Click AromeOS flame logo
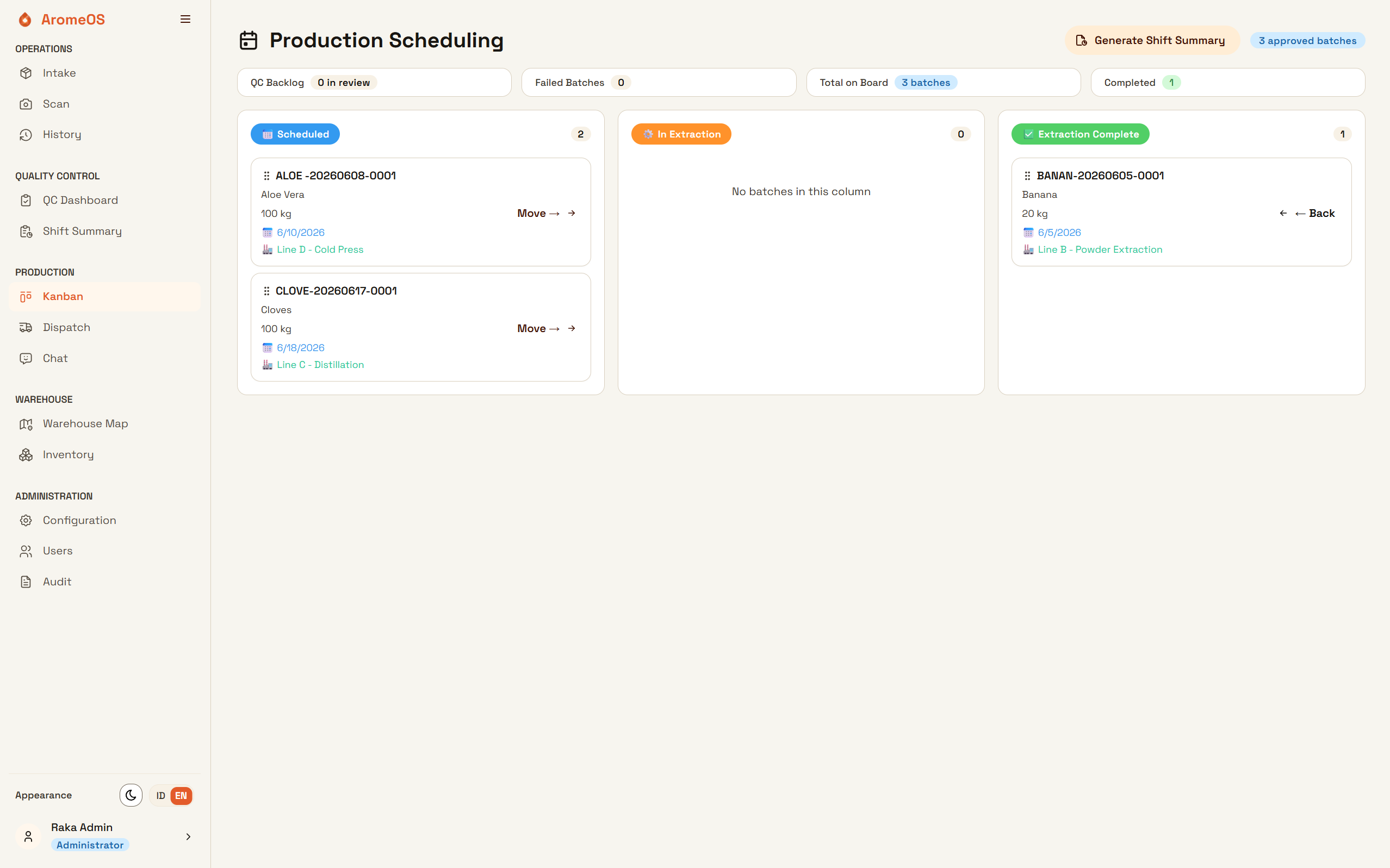This screenshot has height=868, width=1390. coord(24,20)
